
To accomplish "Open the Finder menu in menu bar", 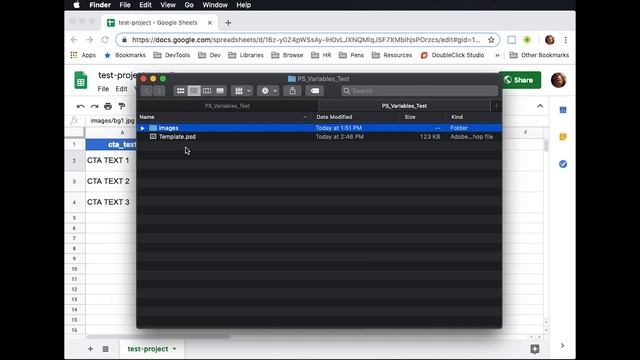I will 100,5.
